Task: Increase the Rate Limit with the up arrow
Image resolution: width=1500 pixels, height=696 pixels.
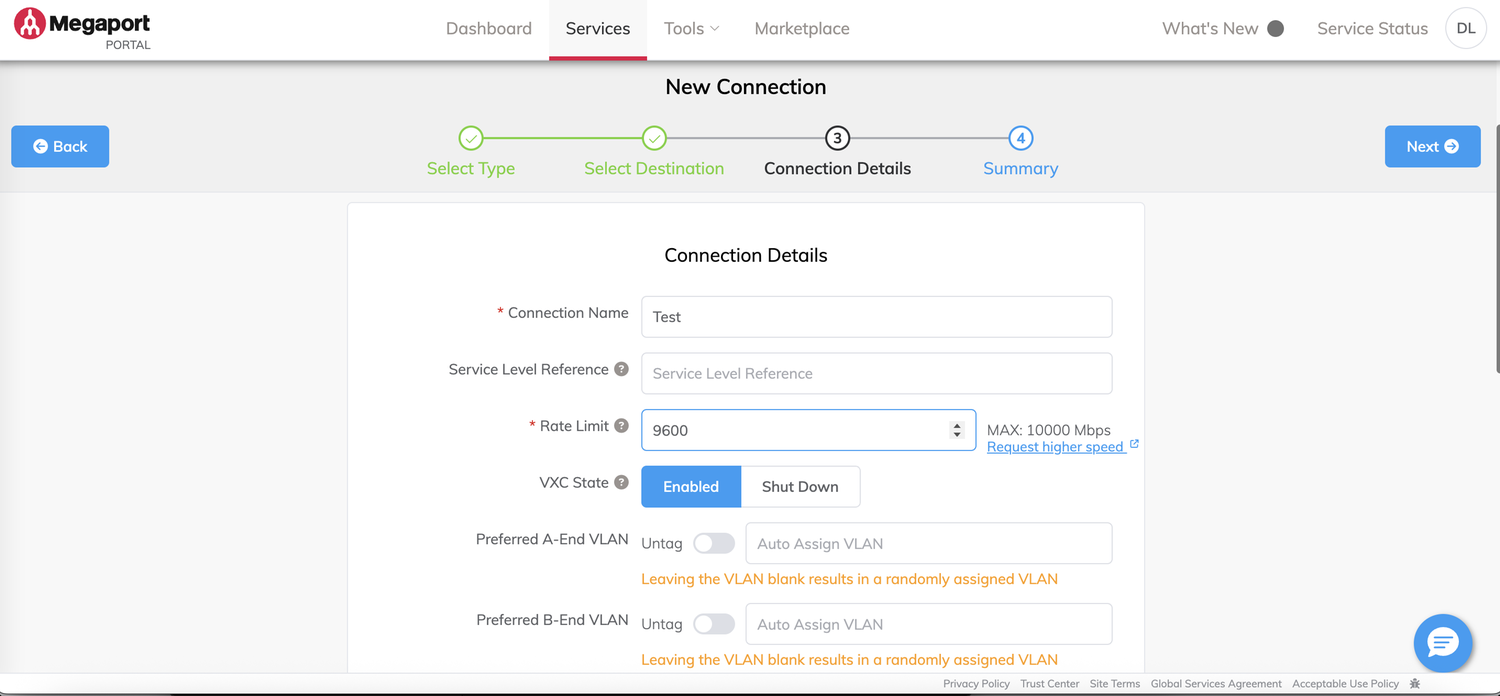Action: [957, 425]
